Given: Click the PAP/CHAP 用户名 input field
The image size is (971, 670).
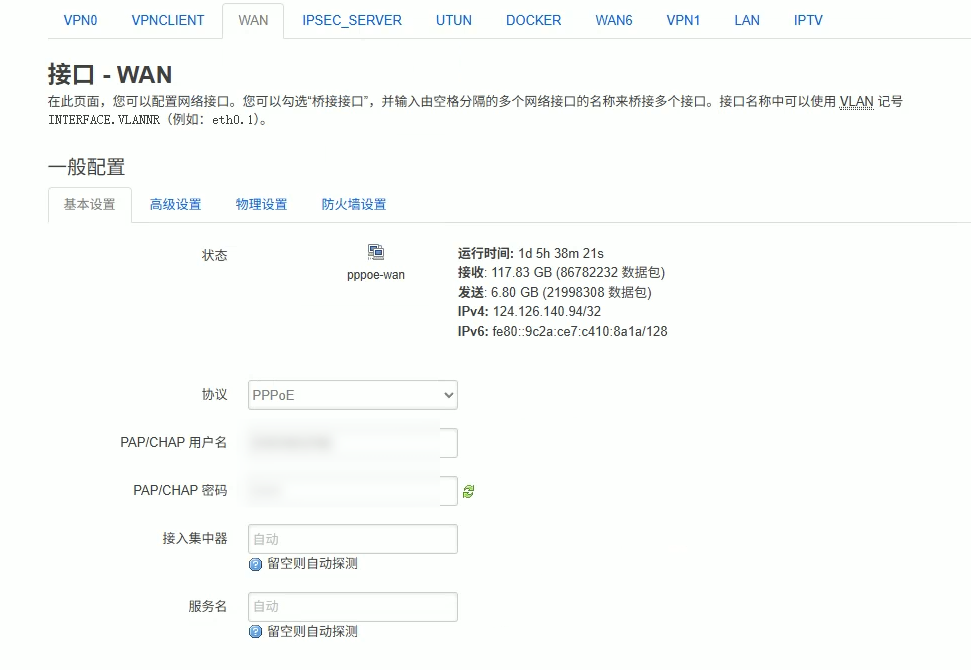Looking at the screenshot, I should [352, 442].
